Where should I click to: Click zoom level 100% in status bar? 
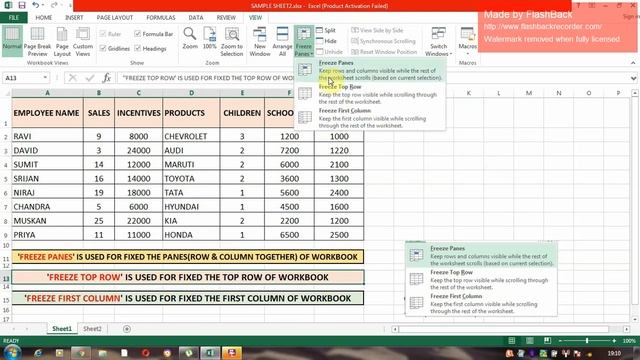point(629,340)
